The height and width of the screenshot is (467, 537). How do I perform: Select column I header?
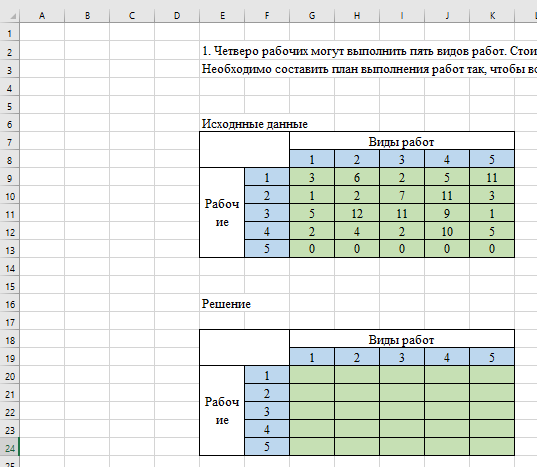coord(402,15)
